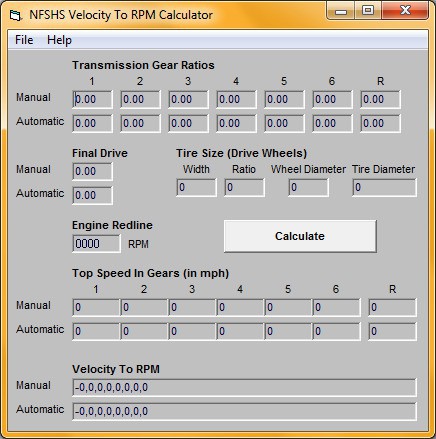Viewport: 436px width, 439px height.
Task: Close the NFSHS calculator window
Action: [405, 11]
